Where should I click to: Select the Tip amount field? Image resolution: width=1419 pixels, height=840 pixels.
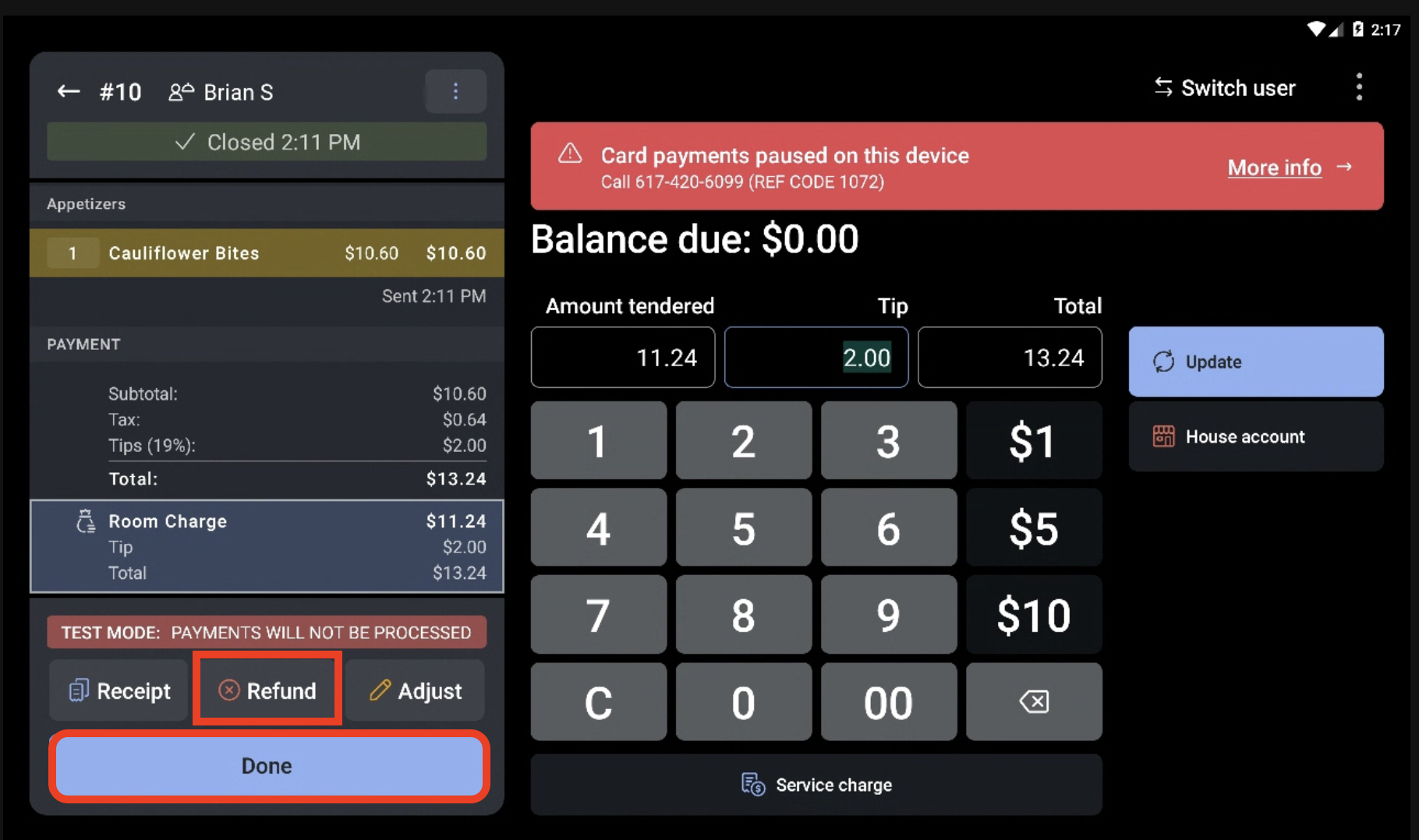click(x=816, y=357)
